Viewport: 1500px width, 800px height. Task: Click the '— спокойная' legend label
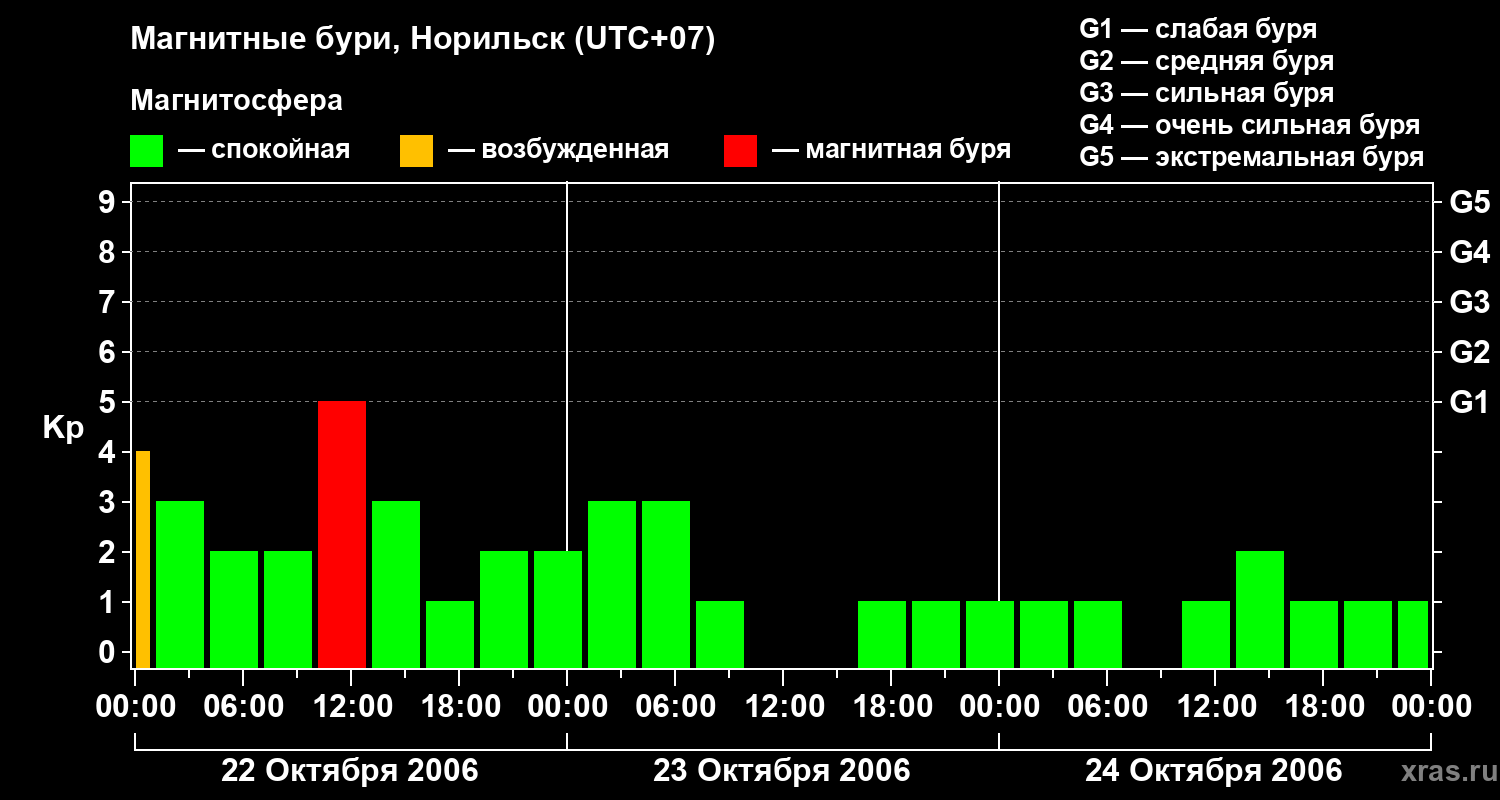pos(264,150)
